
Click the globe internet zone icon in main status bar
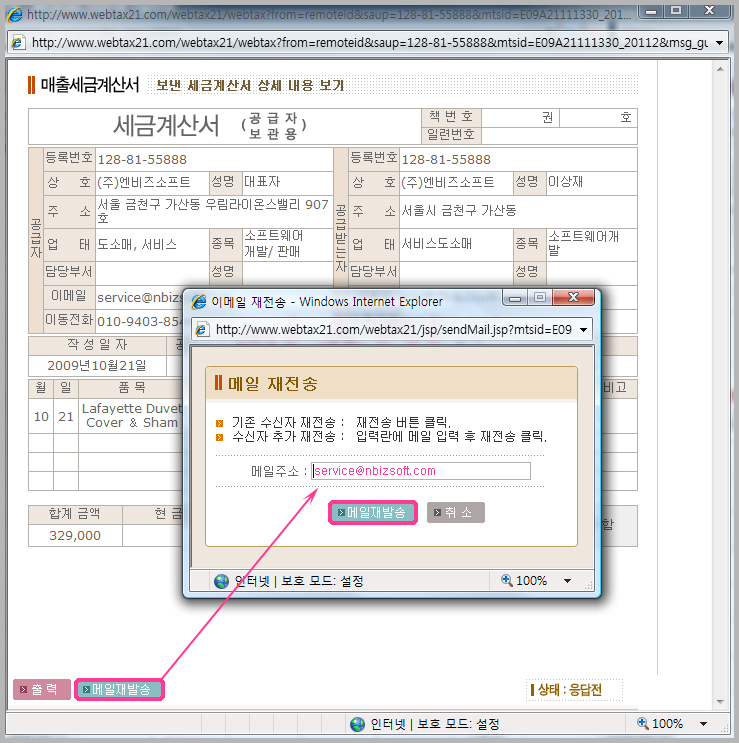click(357, 724)
